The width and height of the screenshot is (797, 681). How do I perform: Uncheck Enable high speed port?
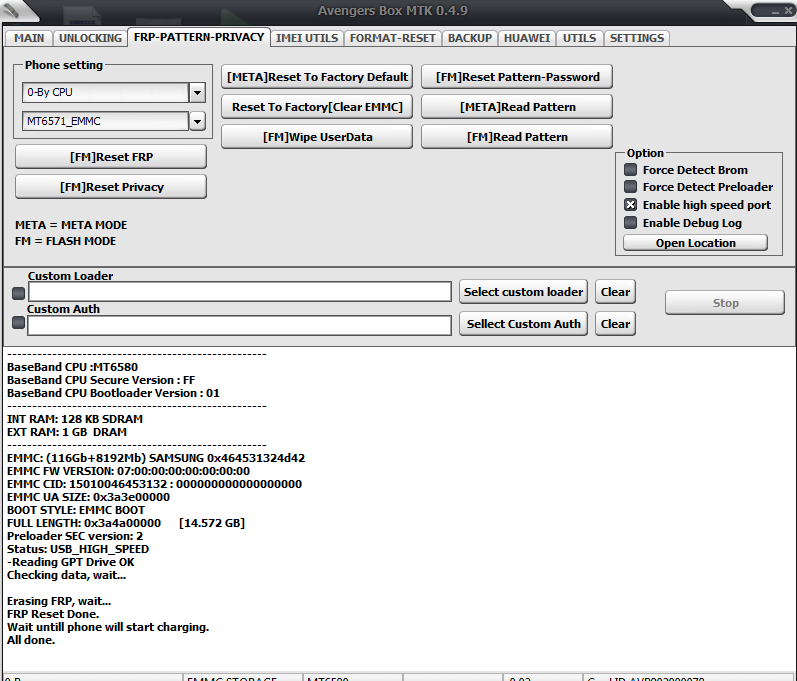coord(631,205)
